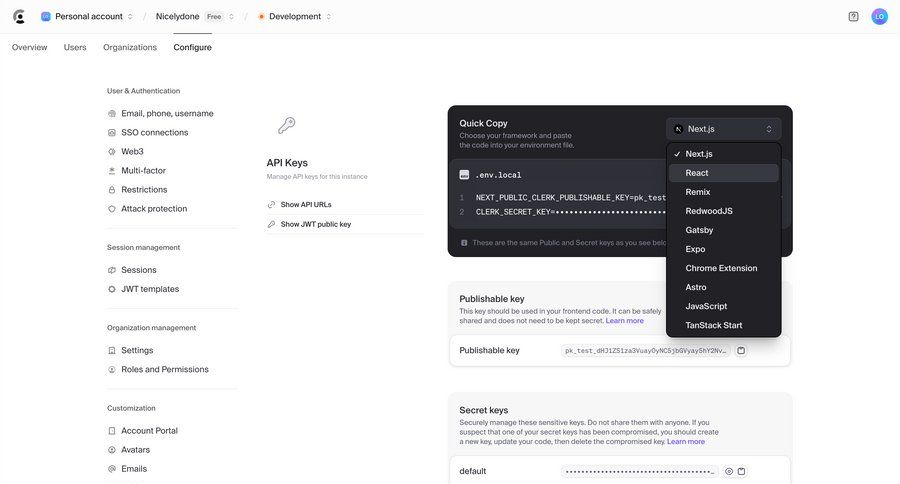Open Email, phone, username settings
Viewport: 900px width, 484px height.
pos(167,114)
